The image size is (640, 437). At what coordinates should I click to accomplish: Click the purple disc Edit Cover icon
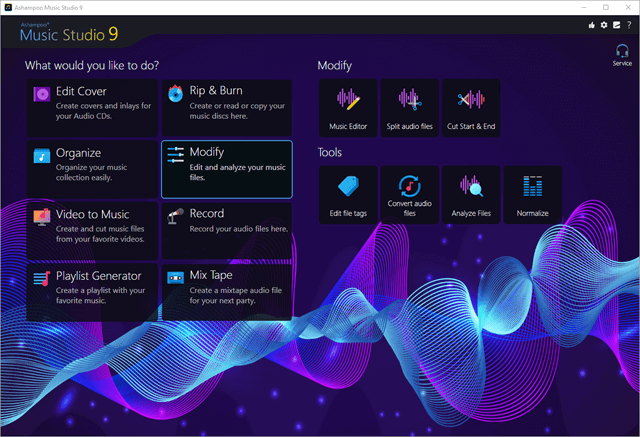tap(42, 94)
